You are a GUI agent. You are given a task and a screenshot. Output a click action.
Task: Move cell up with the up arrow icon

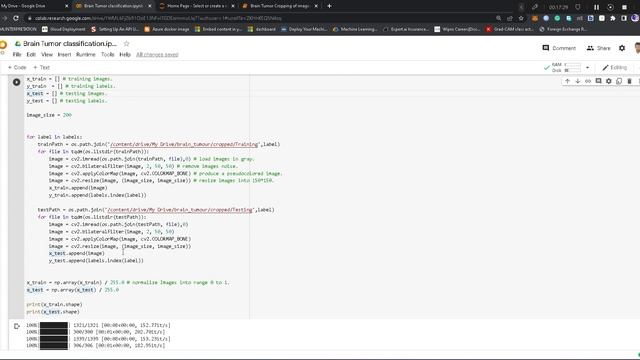pos(567,81)
